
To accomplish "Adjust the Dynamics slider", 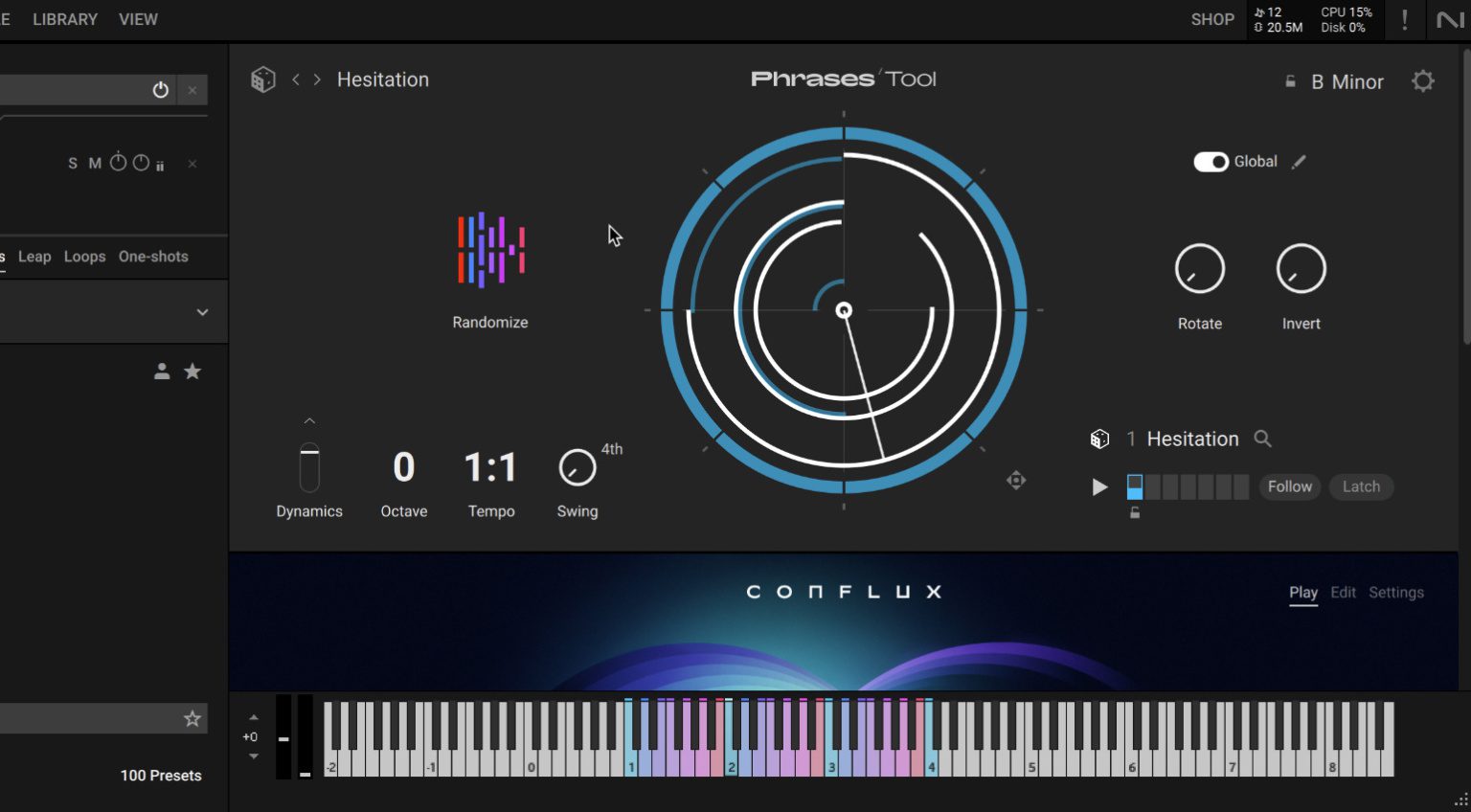I will pos(309,469).
